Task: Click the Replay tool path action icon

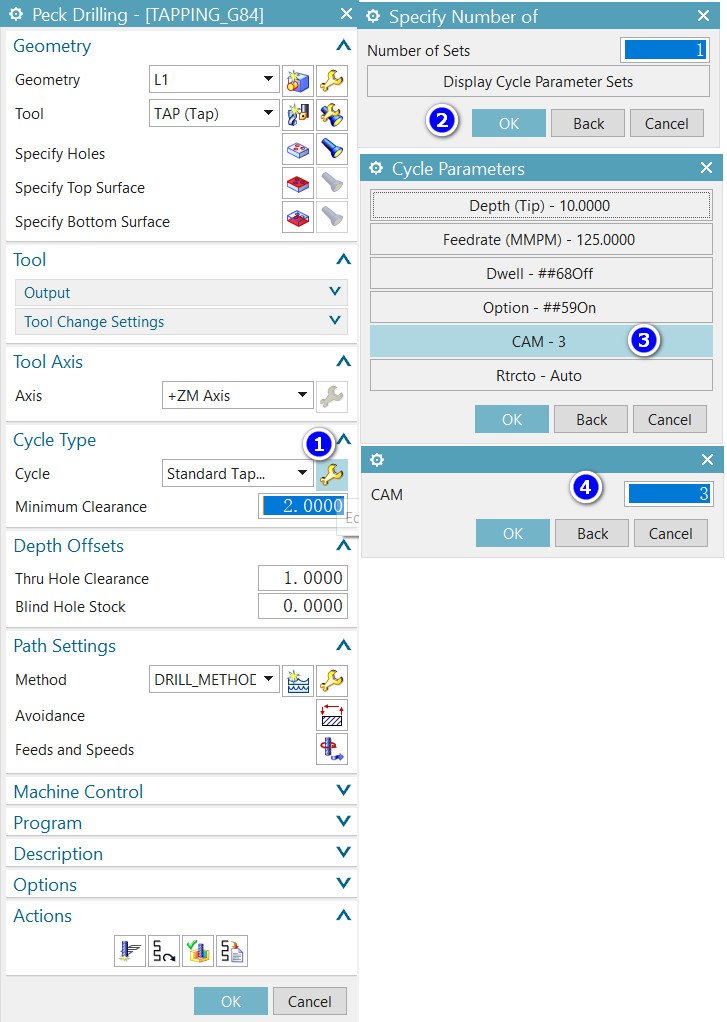Action: (x=164, y=951)
